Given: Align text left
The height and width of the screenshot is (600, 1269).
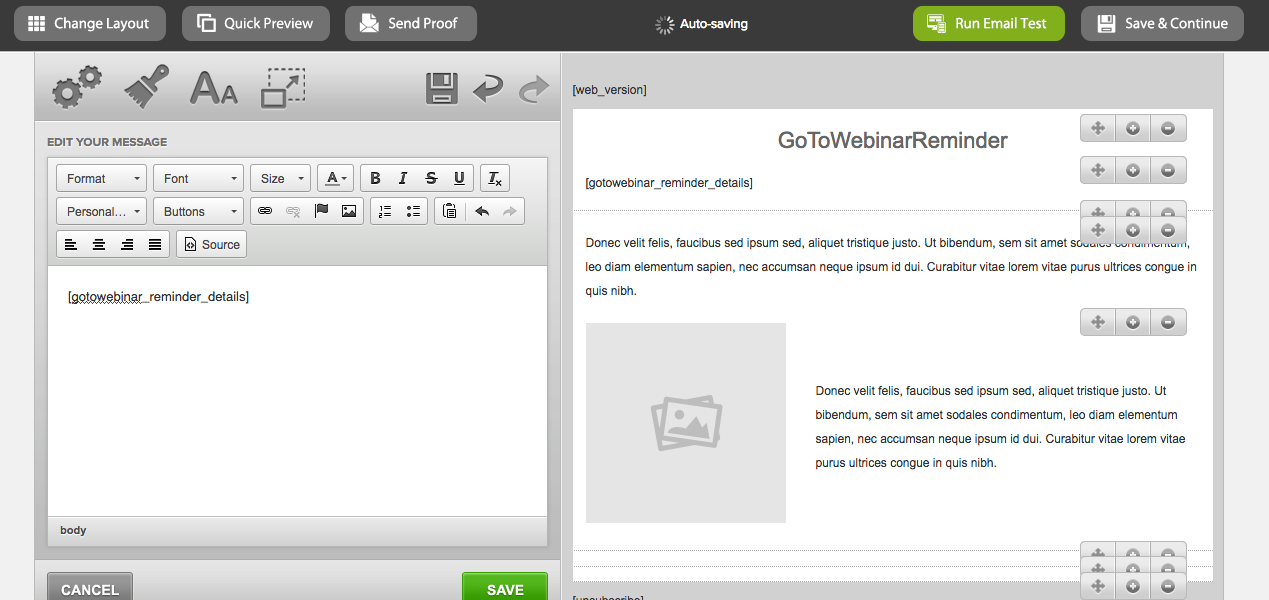Looking at the screenshot, I should coord(71,244).
